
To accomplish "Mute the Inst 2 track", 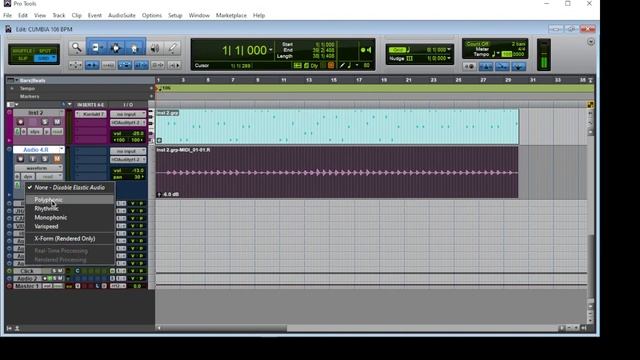I will click(57, 122).
